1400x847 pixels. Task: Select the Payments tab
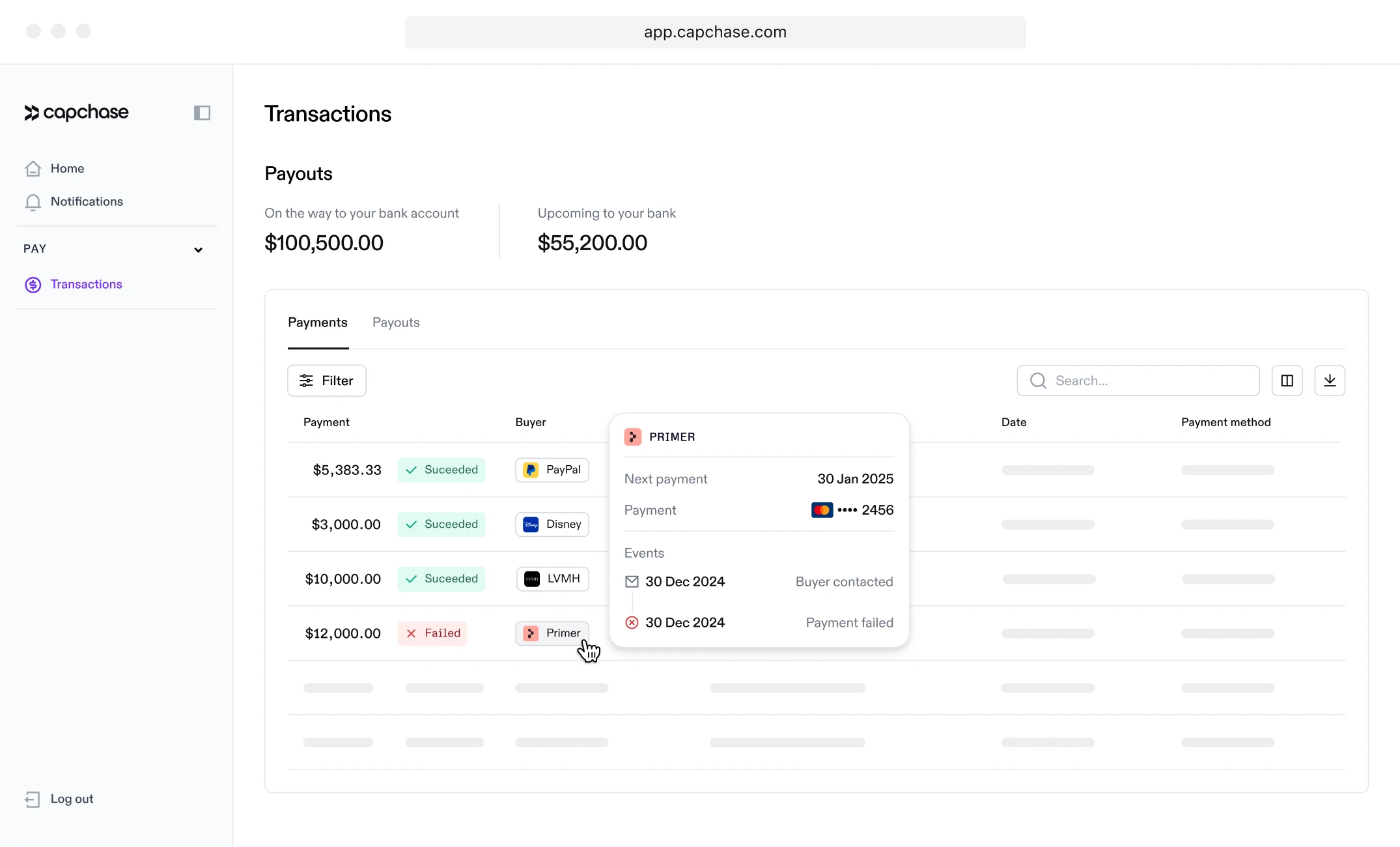click(317, 323)
